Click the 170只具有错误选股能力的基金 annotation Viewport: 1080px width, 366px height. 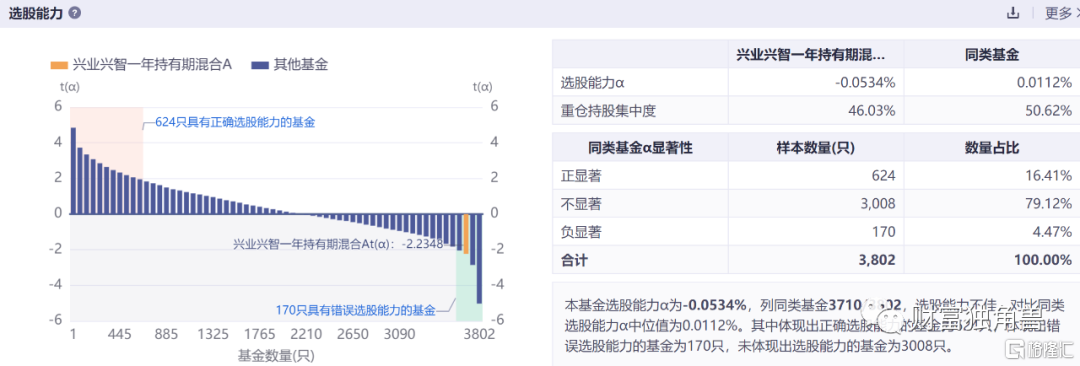pos(356,310)
